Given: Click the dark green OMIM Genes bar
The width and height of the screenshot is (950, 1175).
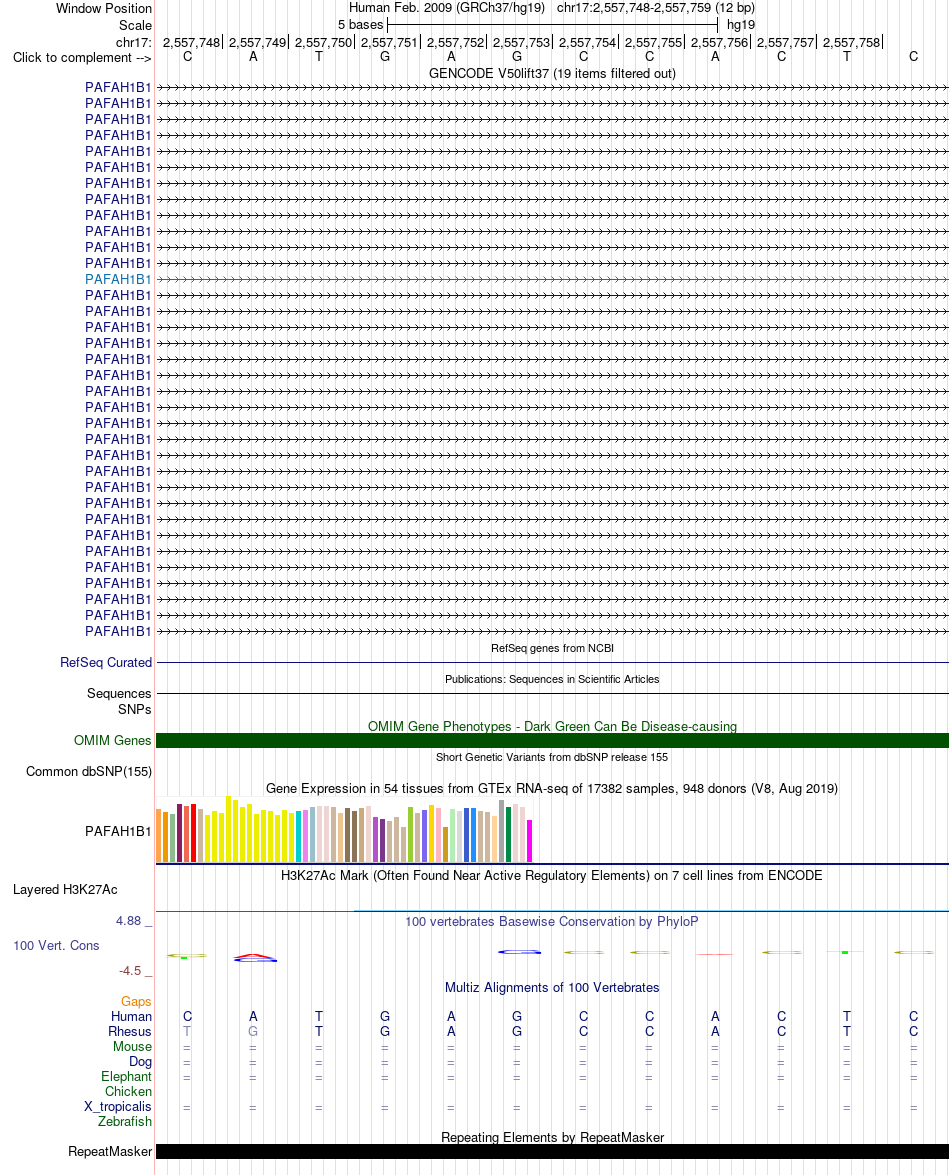Looking at the screenshot, I should (552, 740).
